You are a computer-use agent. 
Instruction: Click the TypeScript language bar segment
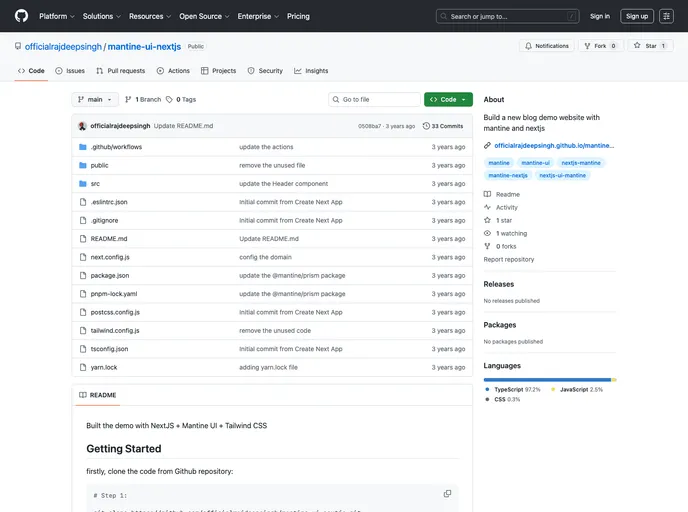click(x=546, y=380)
